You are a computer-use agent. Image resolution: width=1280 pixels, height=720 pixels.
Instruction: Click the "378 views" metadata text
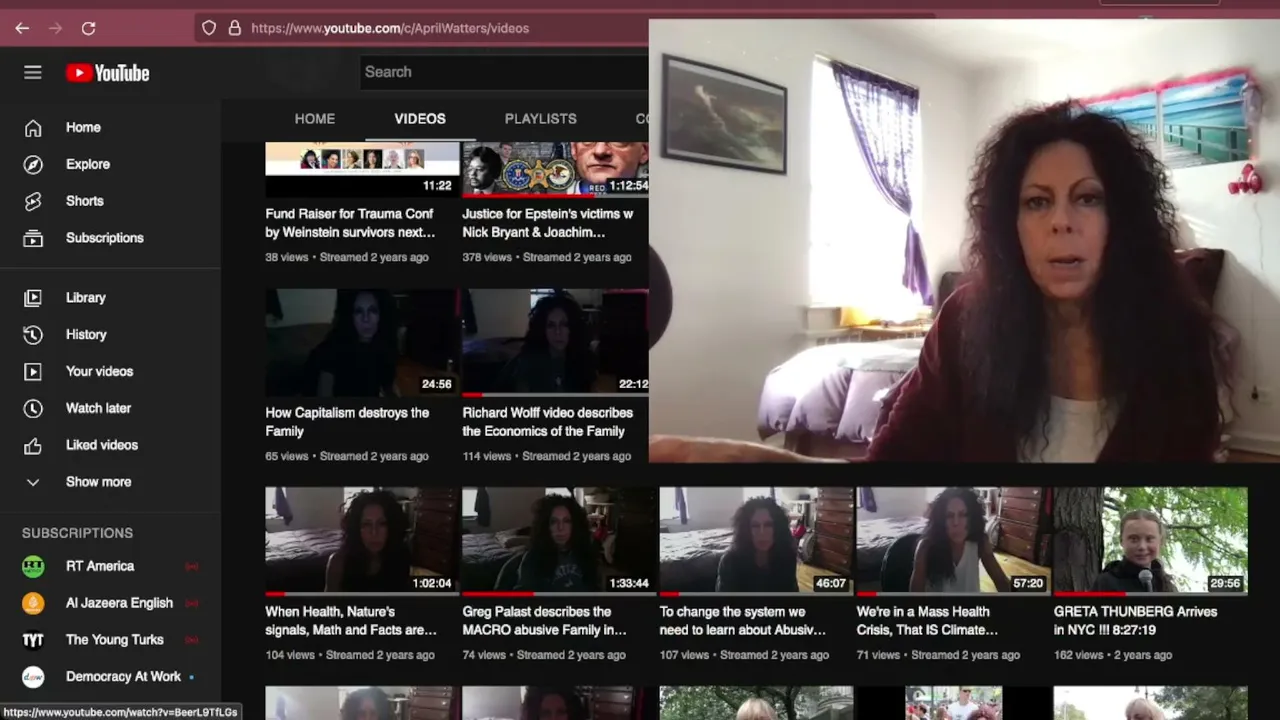pos(487,257)
